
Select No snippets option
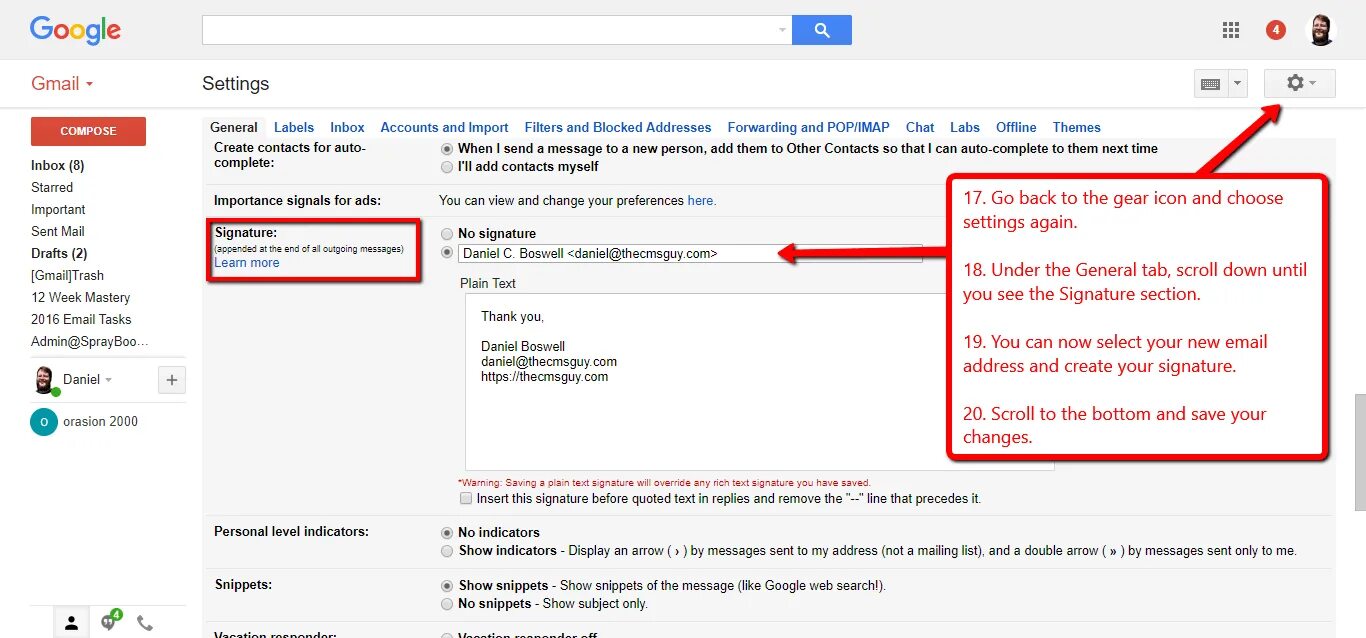(447, 604)
